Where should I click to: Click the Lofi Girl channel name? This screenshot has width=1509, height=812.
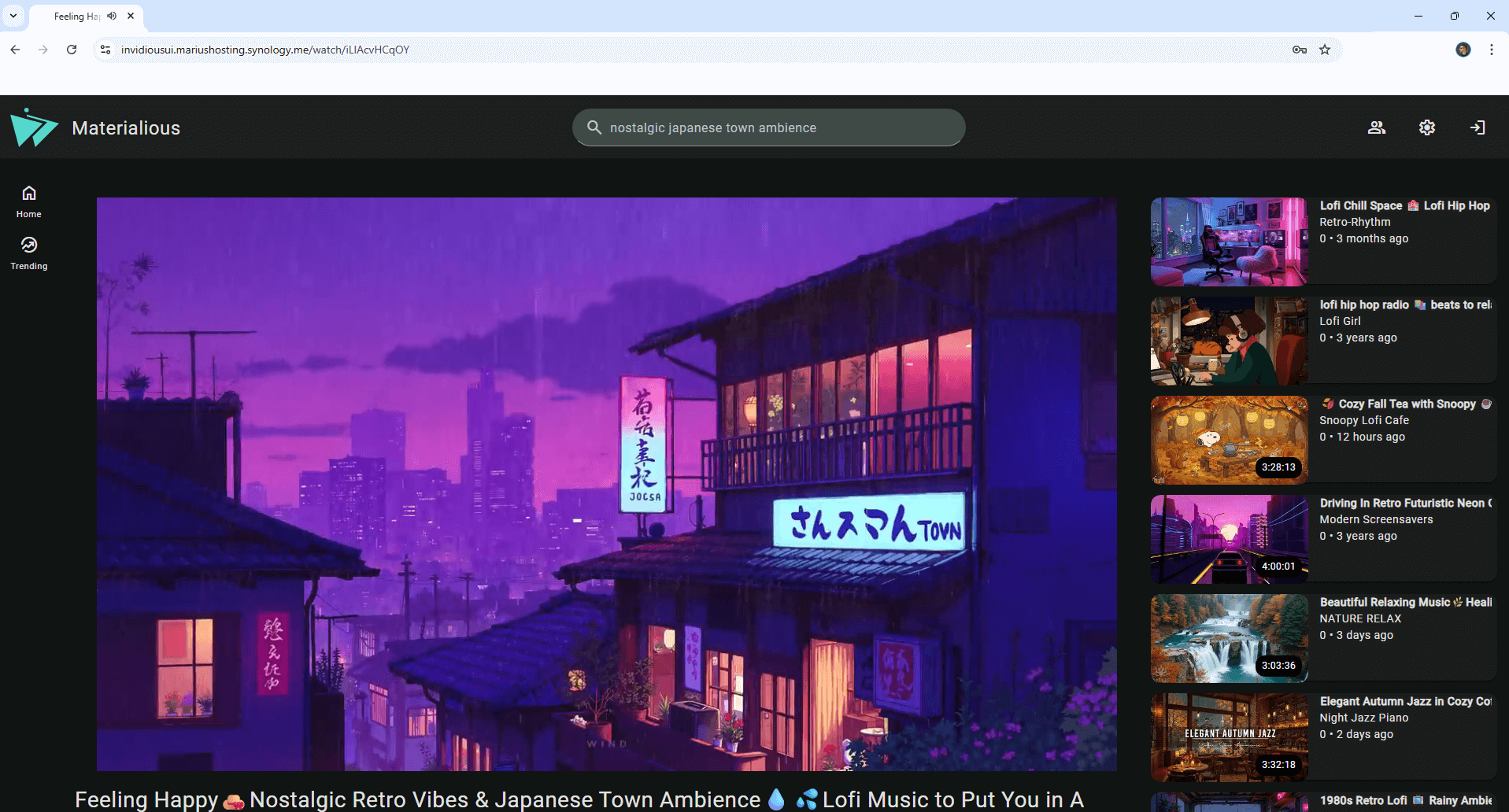click(1340, 321)
